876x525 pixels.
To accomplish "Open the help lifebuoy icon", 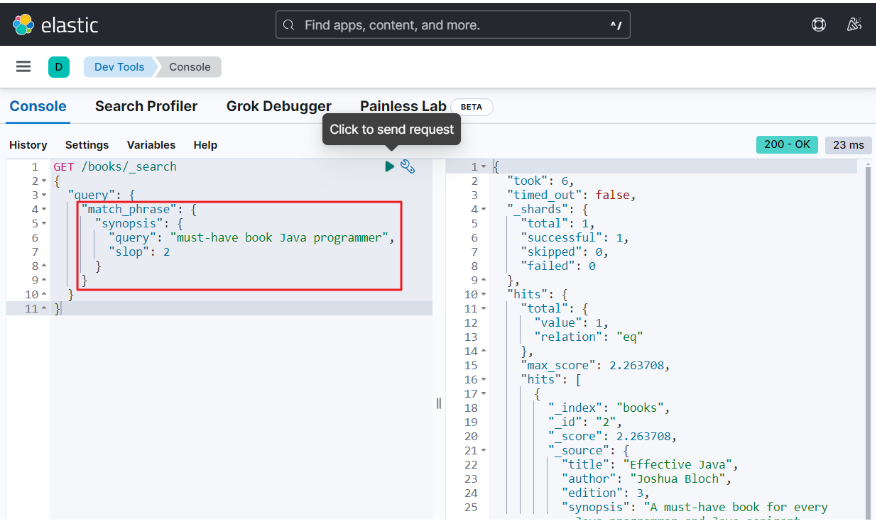I will [x=818, y=25].
